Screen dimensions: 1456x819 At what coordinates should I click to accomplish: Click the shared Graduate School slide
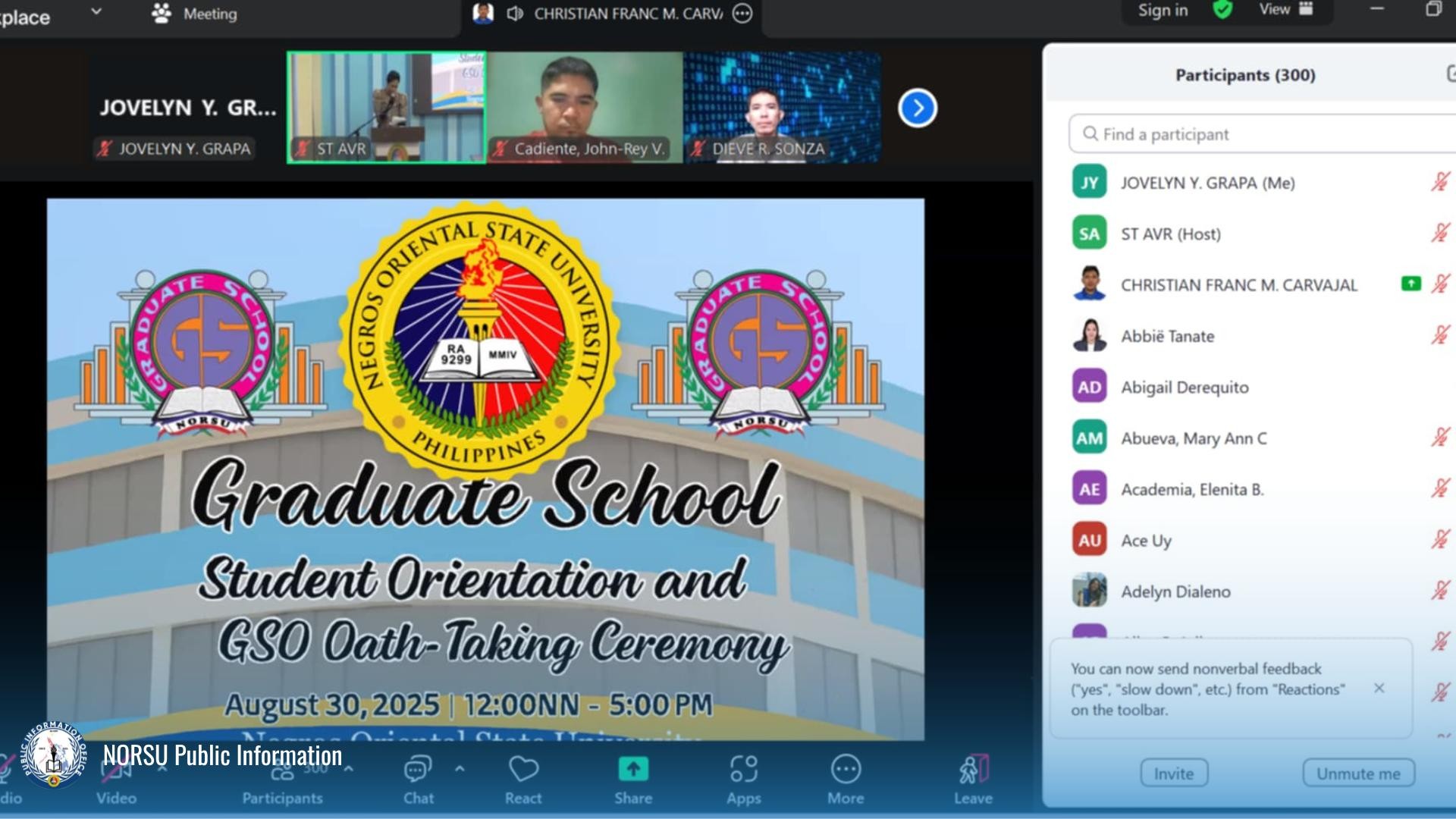485,469
